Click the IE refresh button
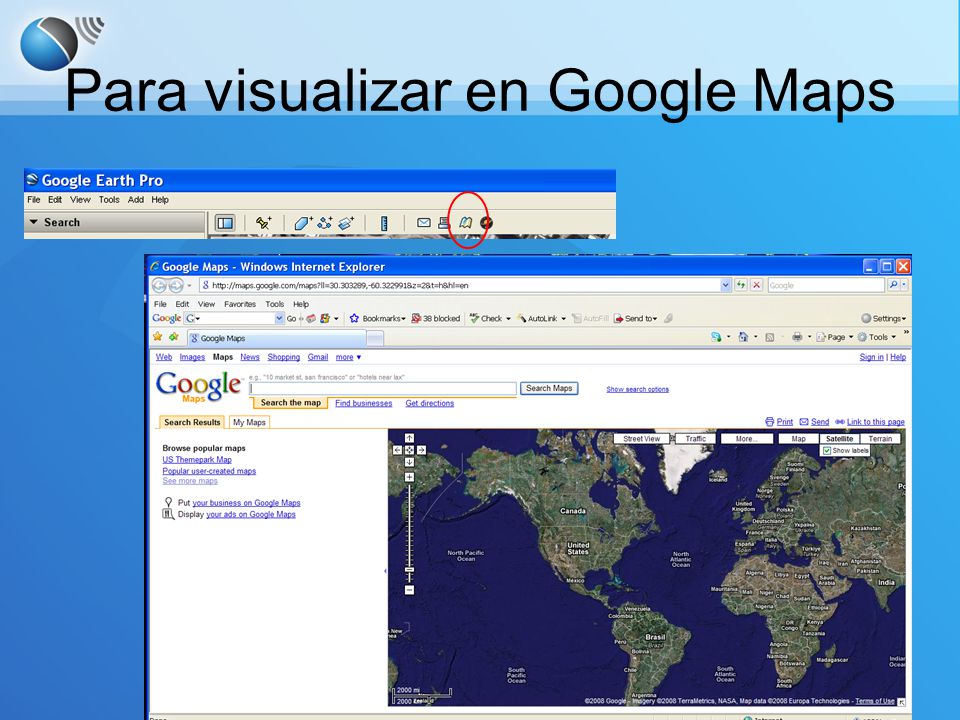 point(741,285)
